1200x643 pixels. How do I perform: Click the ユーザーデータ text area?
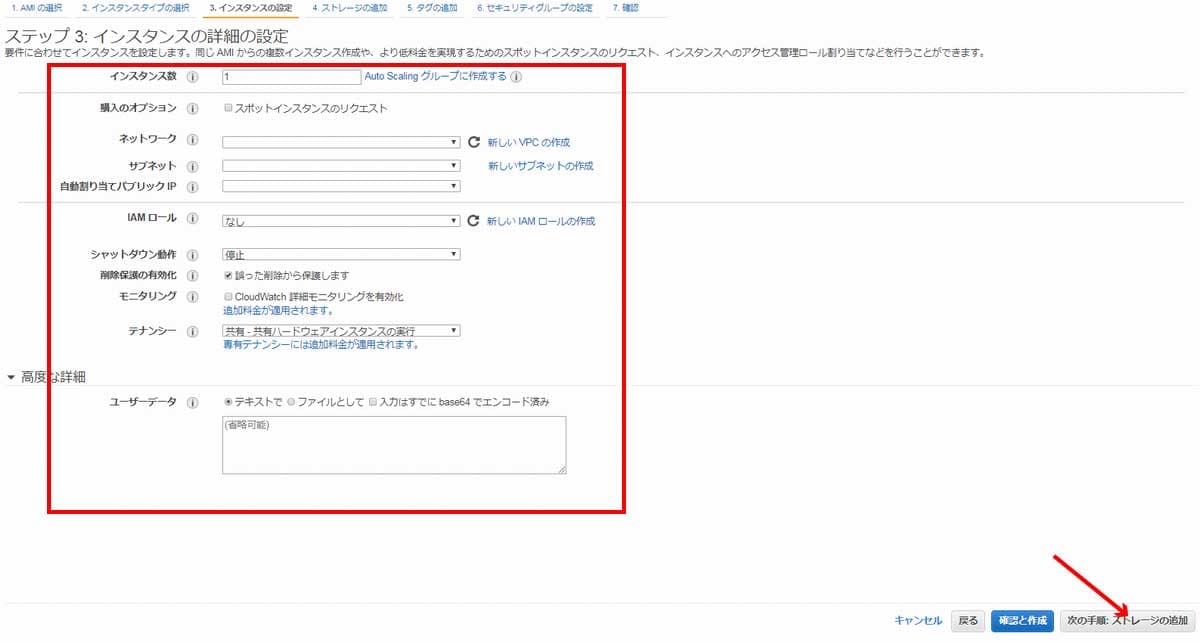tap(395, 445)
